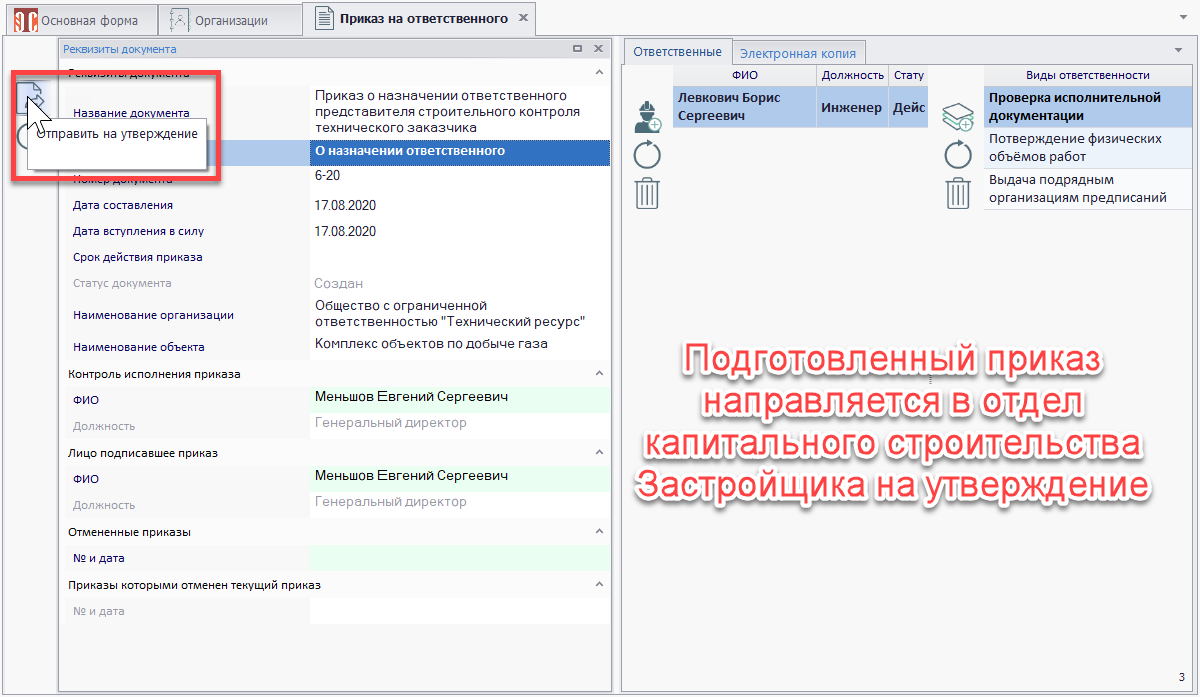Image resolution: width=1200 pixels, height=697 pixels.
Task: Collapse Приказы которыми отменен текущий приказ section
Action: [599, 584]
